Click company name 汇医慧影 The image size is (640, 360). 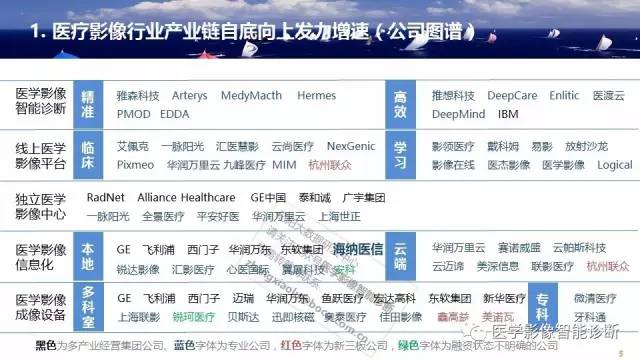click(237, 147)
